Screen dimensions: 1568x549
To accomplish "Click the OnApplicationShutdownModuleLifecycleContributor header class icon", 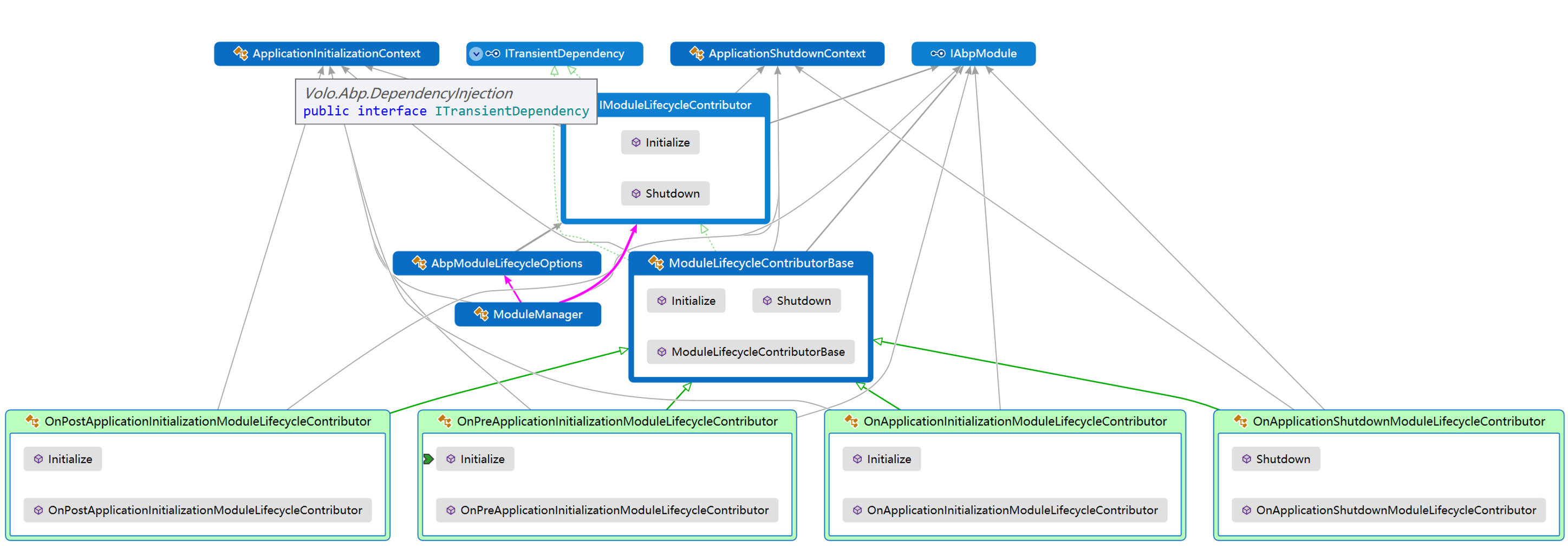I will [x=1240, y=421].
